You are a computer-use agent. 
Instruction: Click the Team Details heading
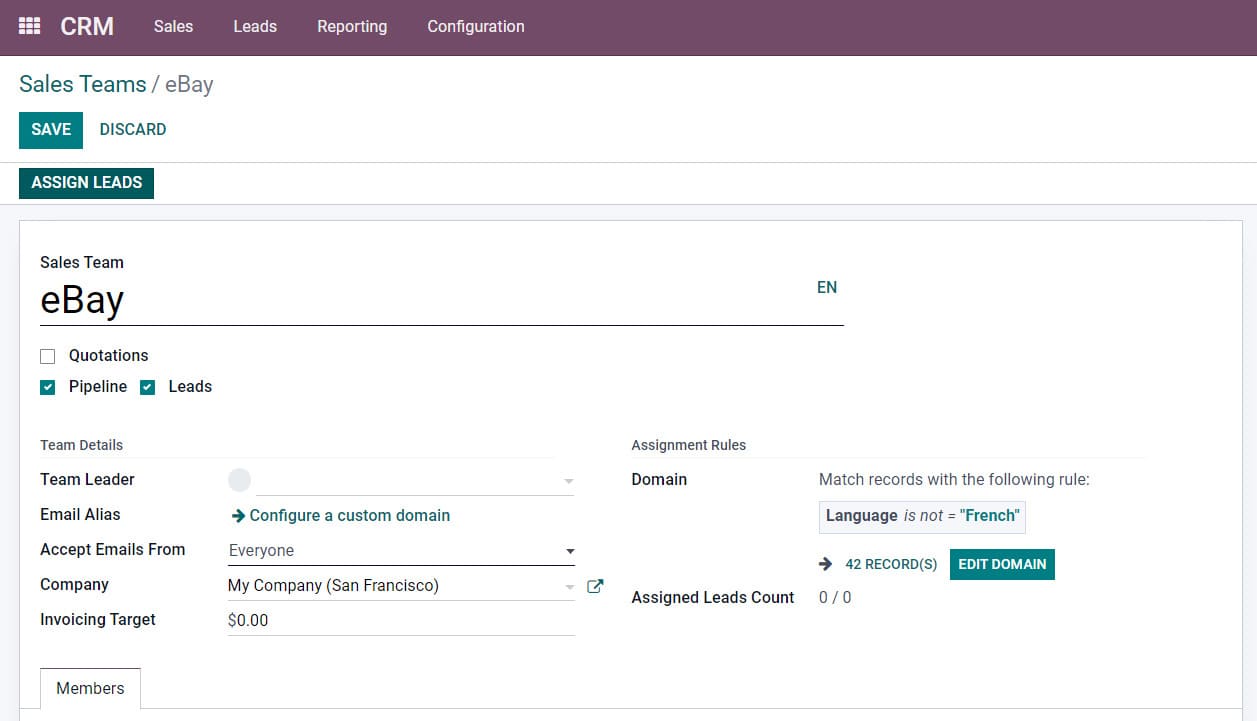click(82, 445)
